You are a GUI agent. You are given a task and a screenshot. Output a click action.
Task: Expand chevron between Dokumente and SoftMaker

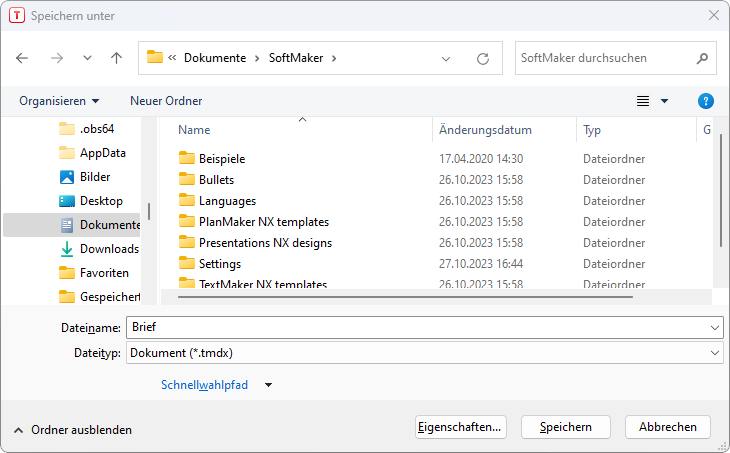click(257, 59)
